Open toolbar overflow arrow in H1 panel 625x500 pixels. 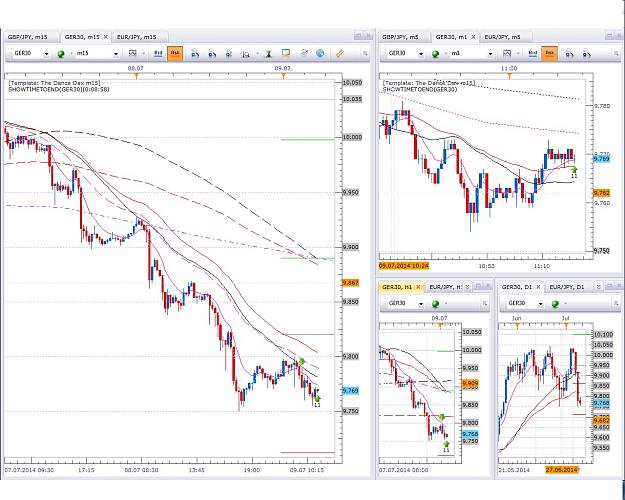[x=485, y=304]
